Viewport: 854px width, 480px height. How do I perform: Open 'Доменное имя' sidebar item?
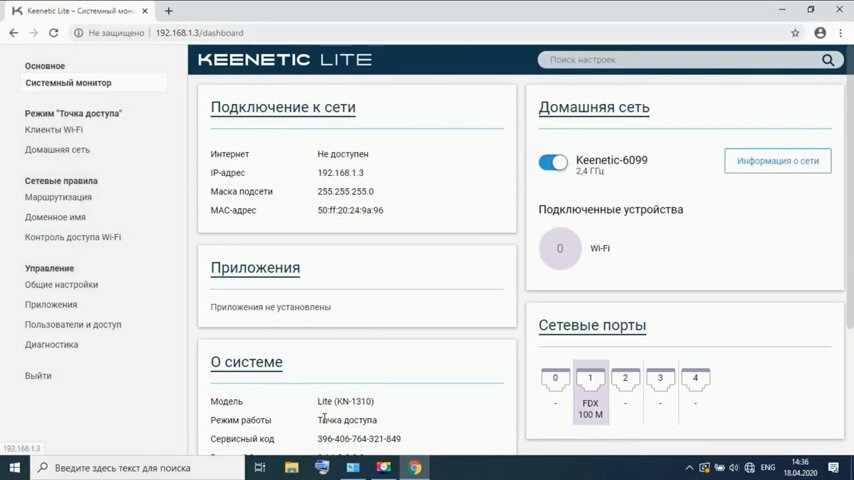[x=55, y=217]
